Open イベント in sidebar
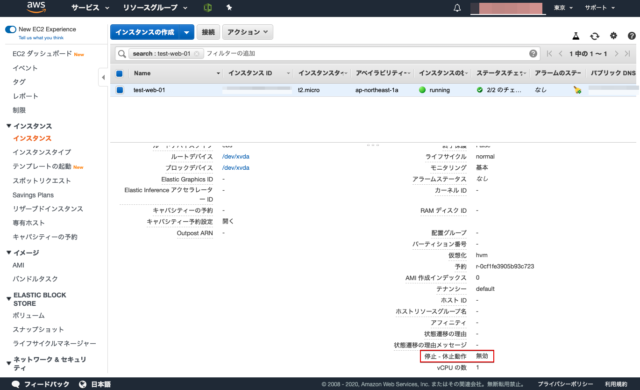The width and height of the screenshot is (640, 390). [x=25, y=68]
